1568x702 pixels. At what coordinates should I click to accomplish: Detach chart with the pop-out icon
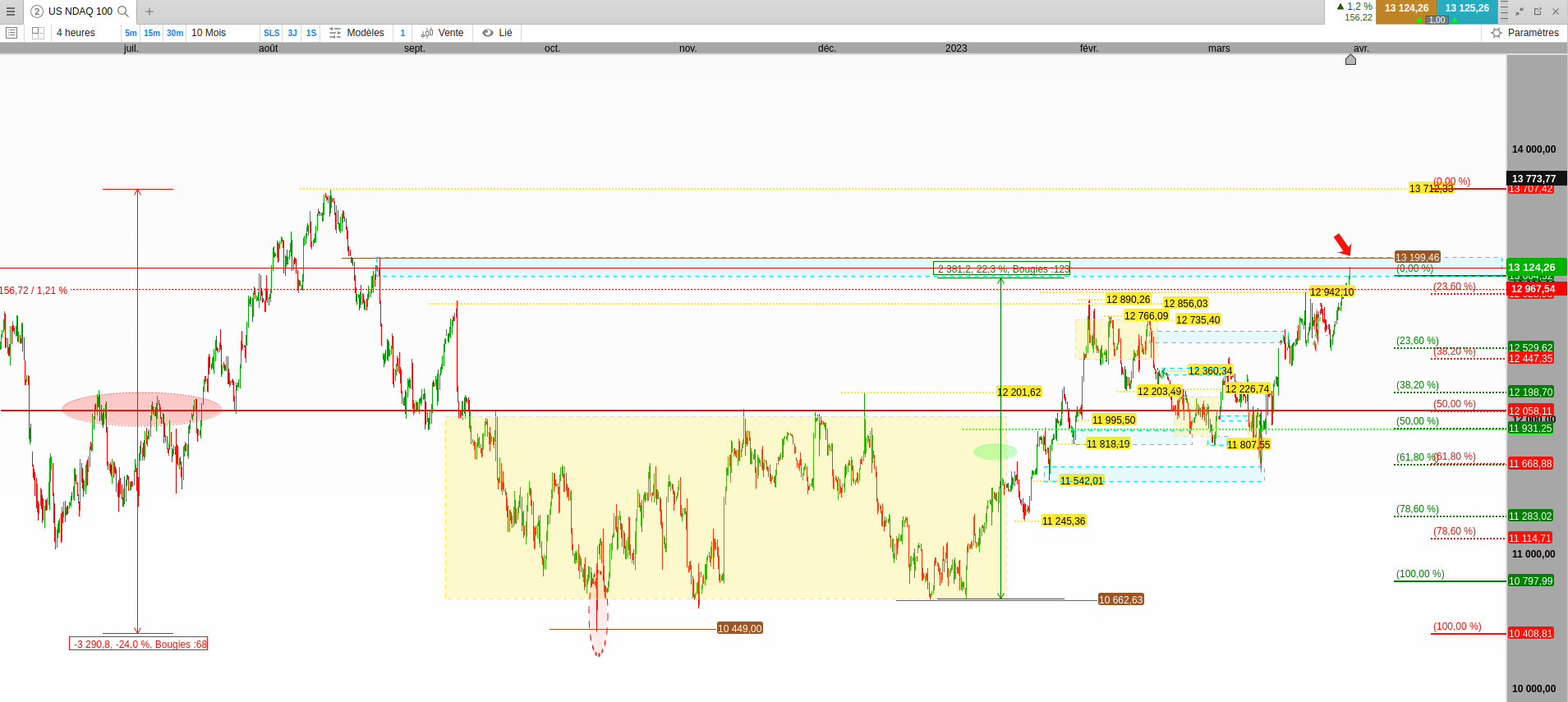click(x=1538, y=11)
